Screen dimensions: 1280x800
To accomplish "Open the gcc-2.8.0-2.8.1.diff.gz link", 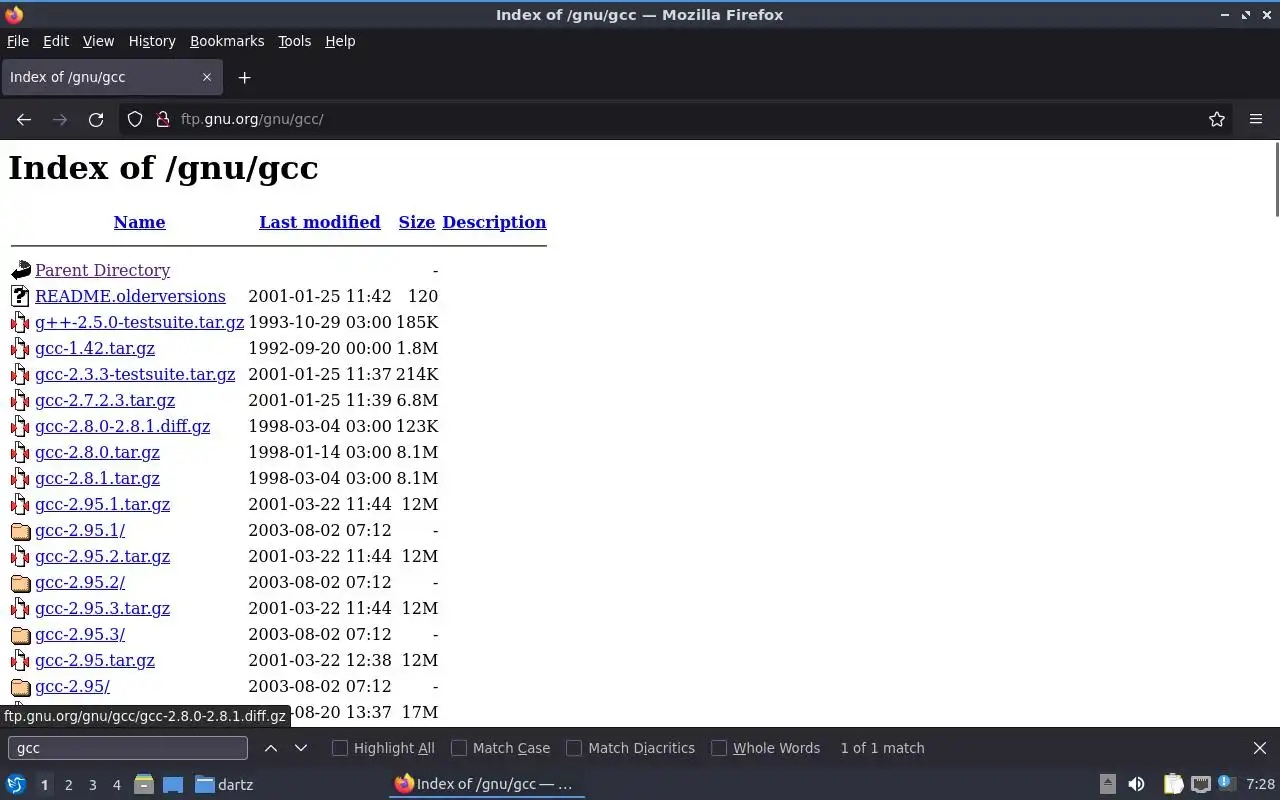I will coord(122,426).
